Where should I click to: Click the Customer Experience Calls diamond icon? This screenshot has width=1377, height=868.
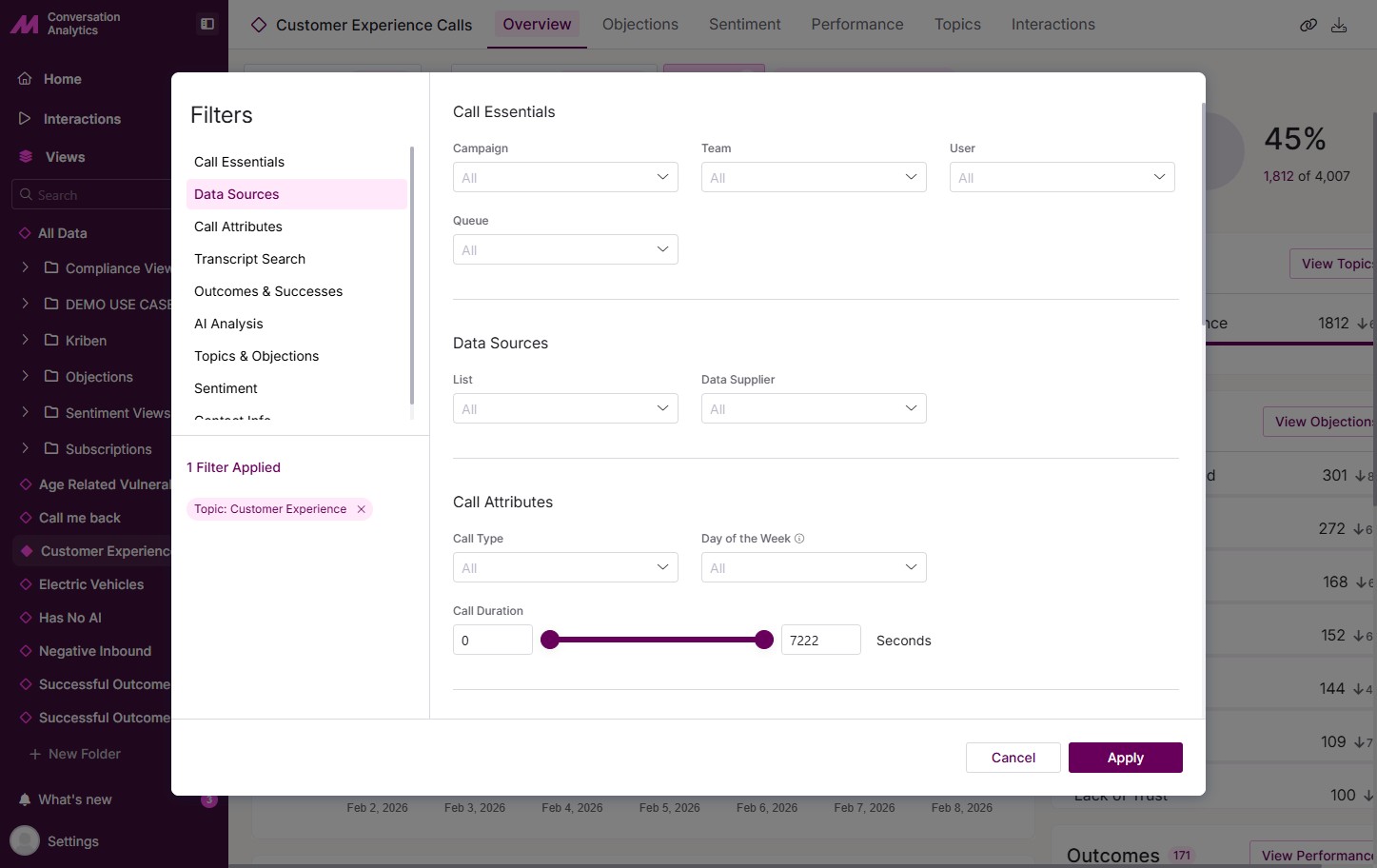[x=259, y=25]
